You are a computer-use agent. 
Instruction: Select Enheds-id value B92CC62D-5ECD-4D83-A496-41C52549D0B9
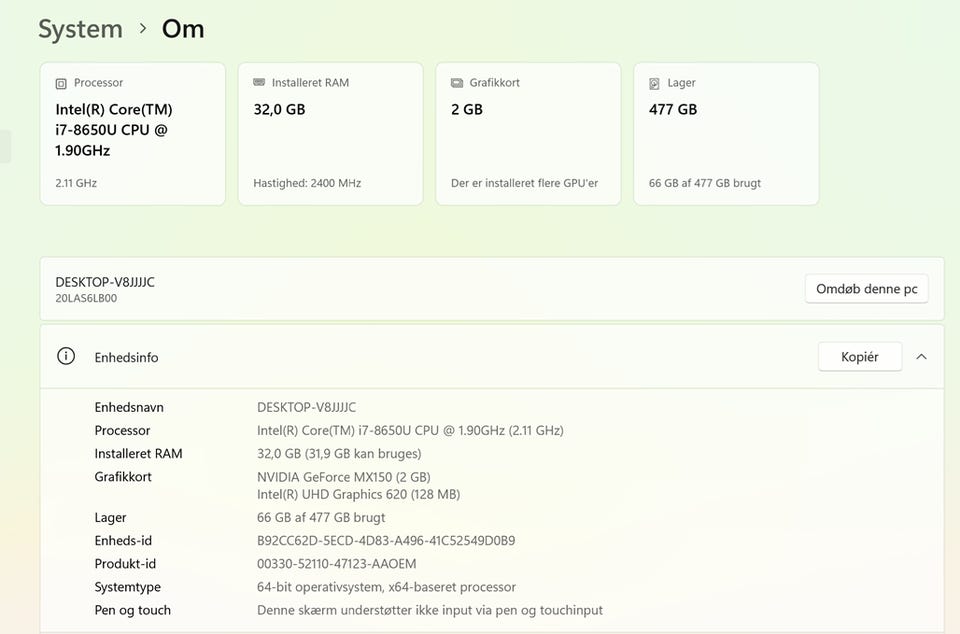386,541
